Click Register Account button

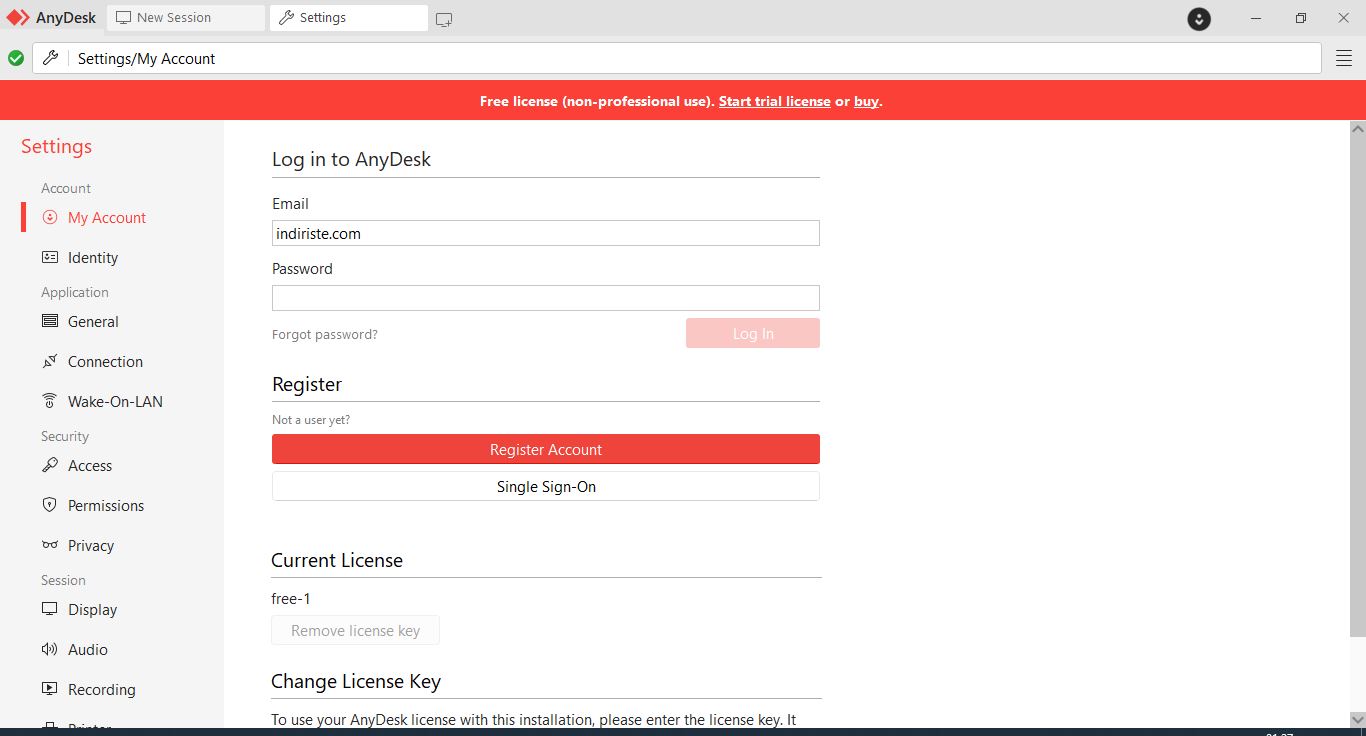click(x=546, y=449)
